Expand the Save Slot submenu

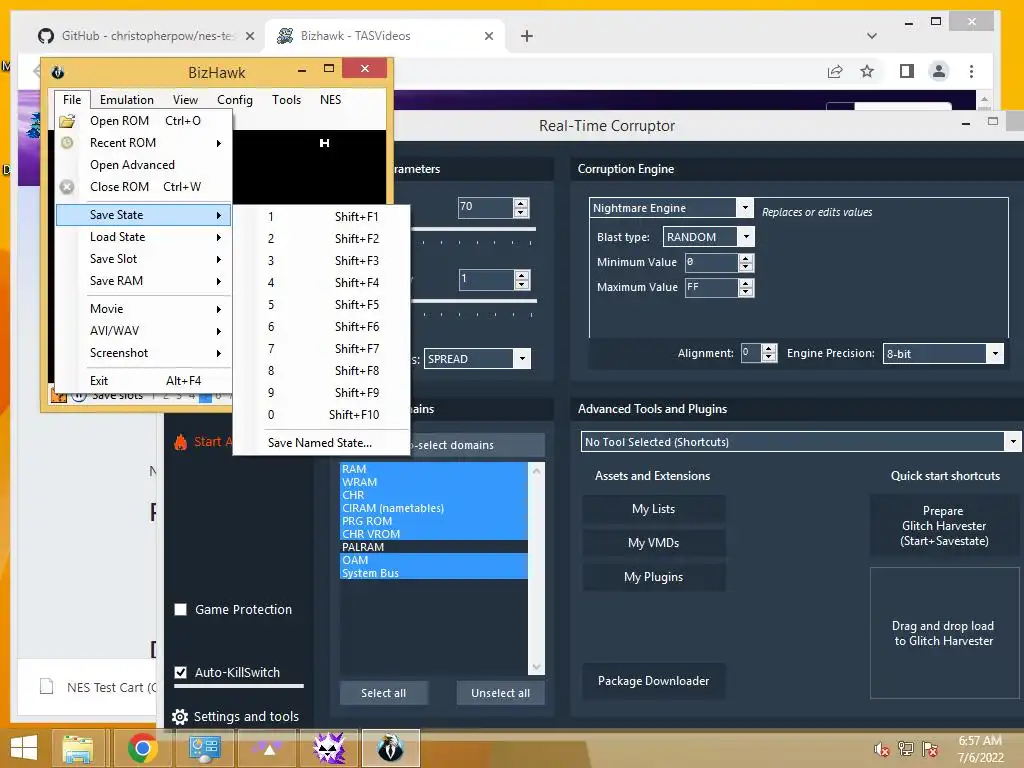[144, 259]
